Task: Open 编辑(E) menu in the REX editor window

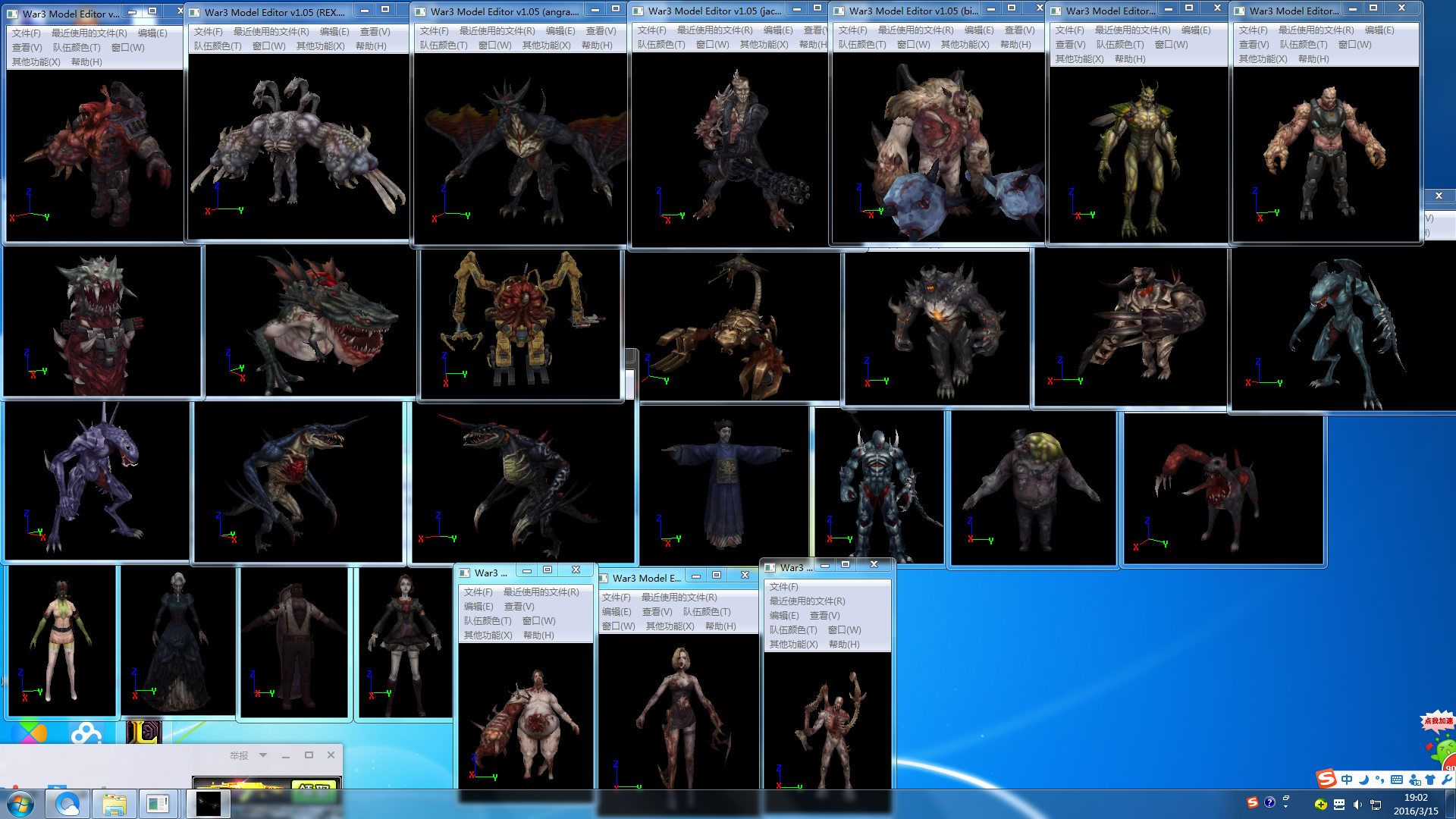Action: (334, 32)
